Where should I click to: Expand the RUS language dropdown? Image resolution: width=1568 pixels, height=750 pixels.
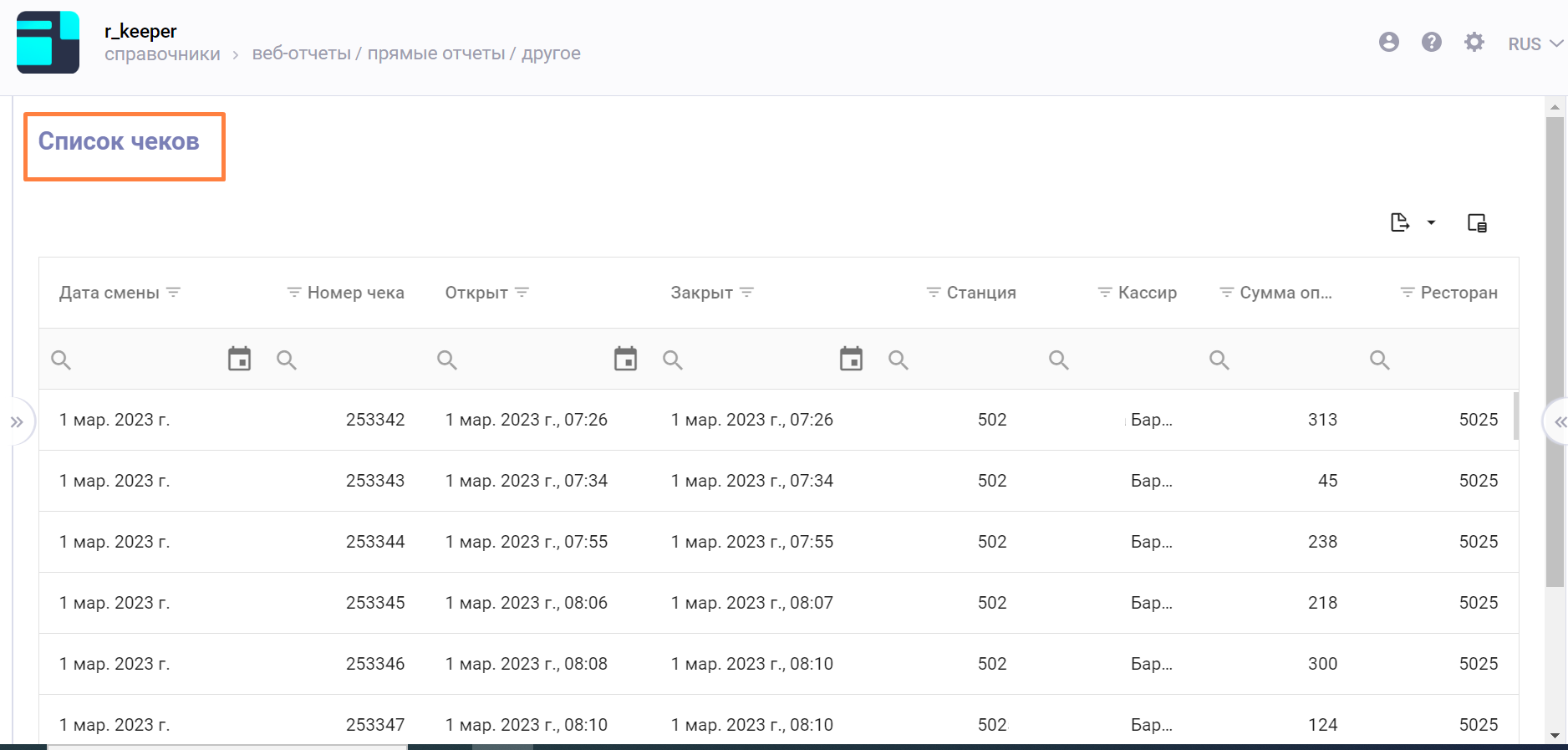[x=1535, y=44]
